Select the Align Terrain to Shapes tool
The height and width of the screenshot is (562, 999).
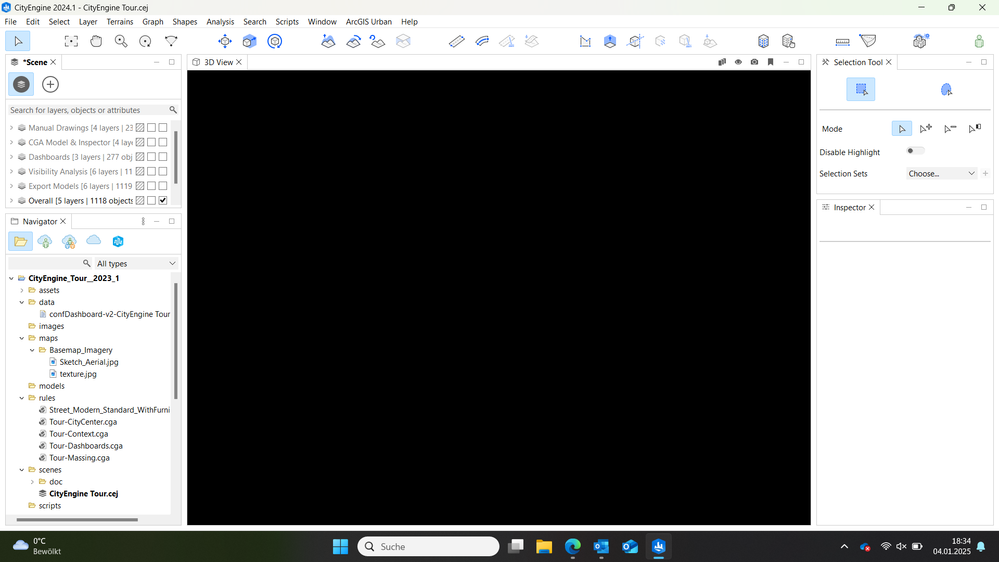click(x=353, y=41)
